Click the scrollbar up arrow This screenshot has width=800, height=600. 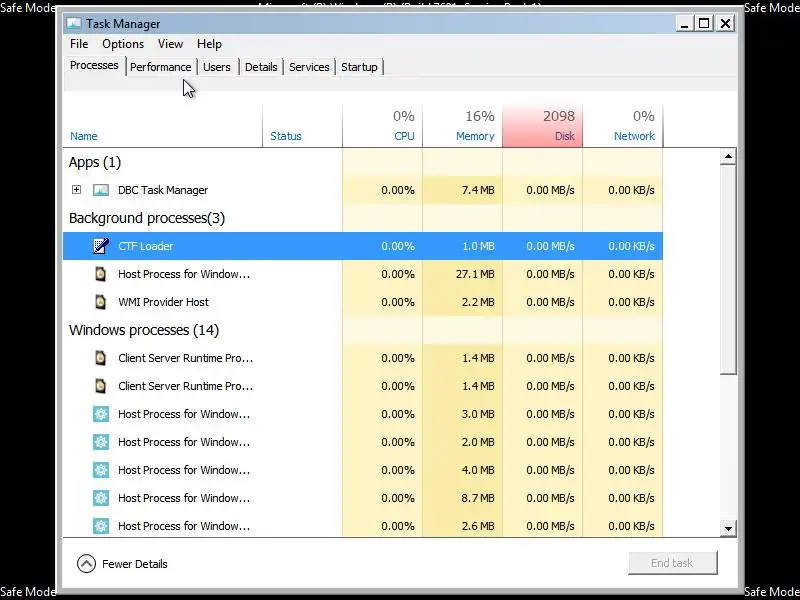point(728,157)
